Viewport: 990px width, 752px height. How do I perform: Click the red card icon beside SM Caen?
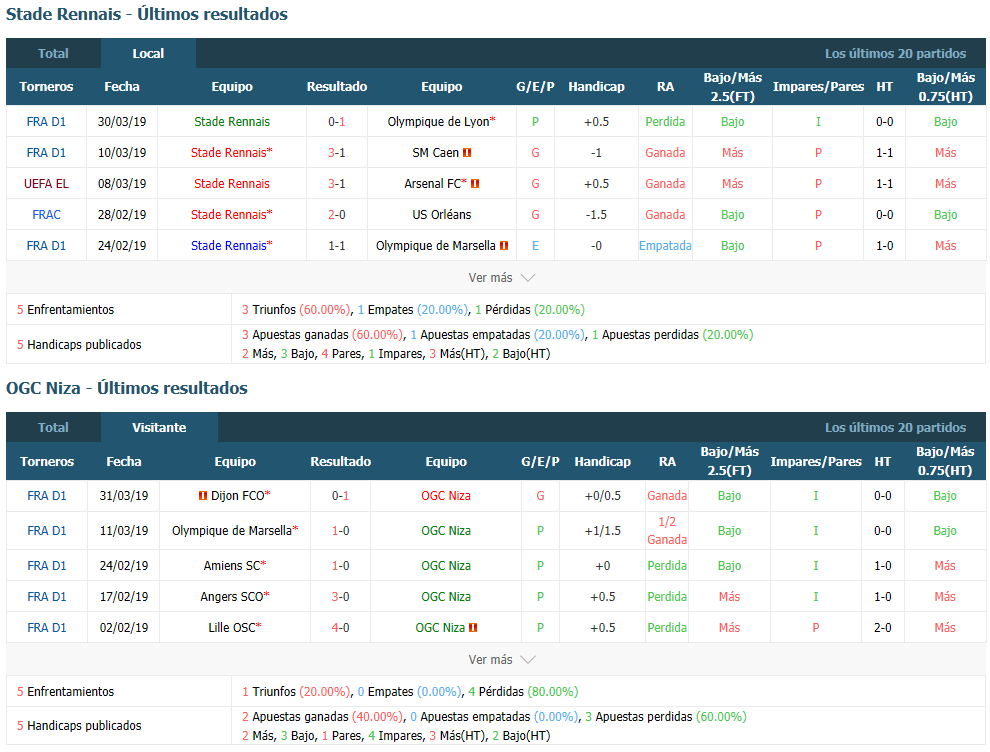467,153
